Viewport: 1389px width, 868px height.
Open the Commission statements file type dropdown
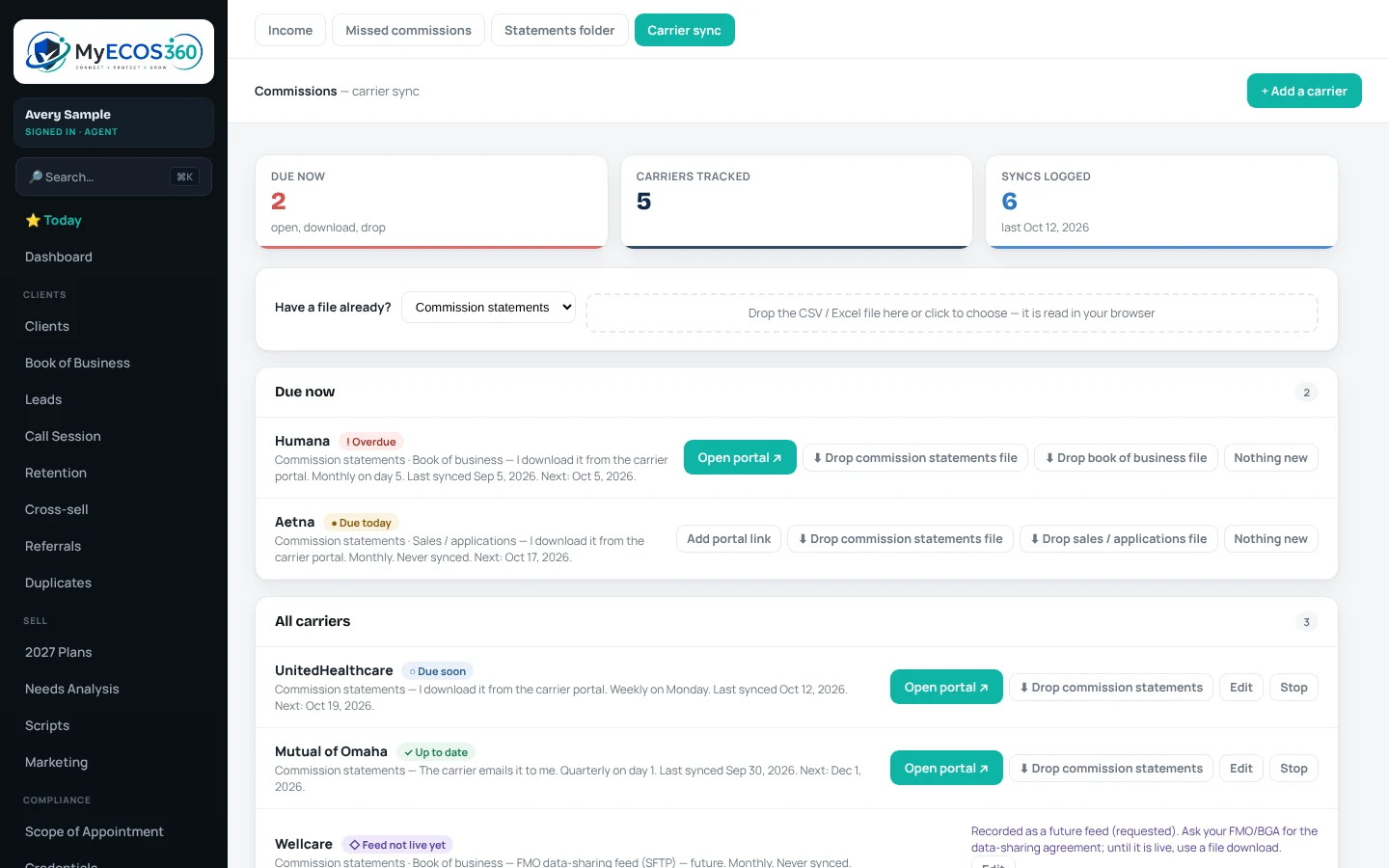coord(488,307)
